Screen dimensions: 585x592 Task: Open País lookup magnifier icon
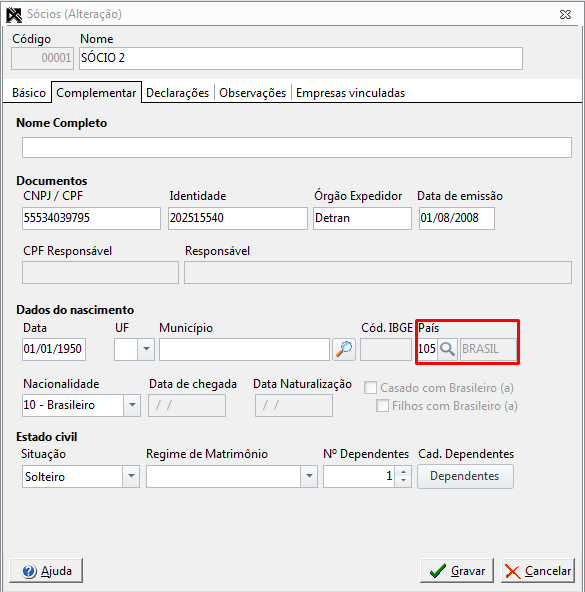point(447,349)
